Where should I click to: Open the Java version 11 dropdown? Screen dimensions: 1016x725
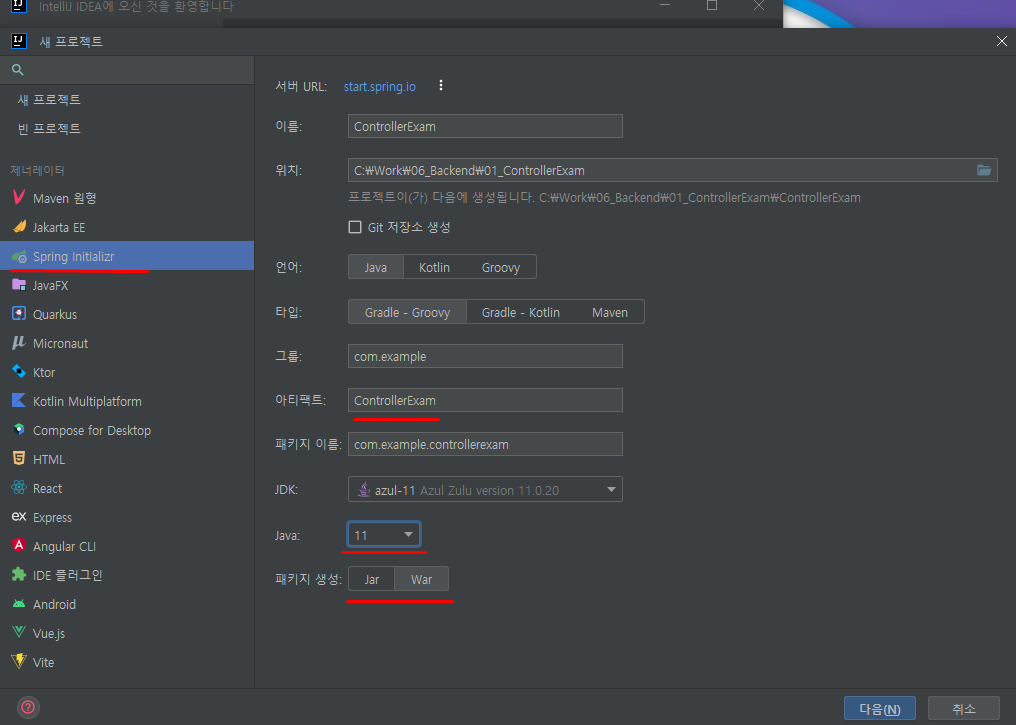tap(384, 535)
